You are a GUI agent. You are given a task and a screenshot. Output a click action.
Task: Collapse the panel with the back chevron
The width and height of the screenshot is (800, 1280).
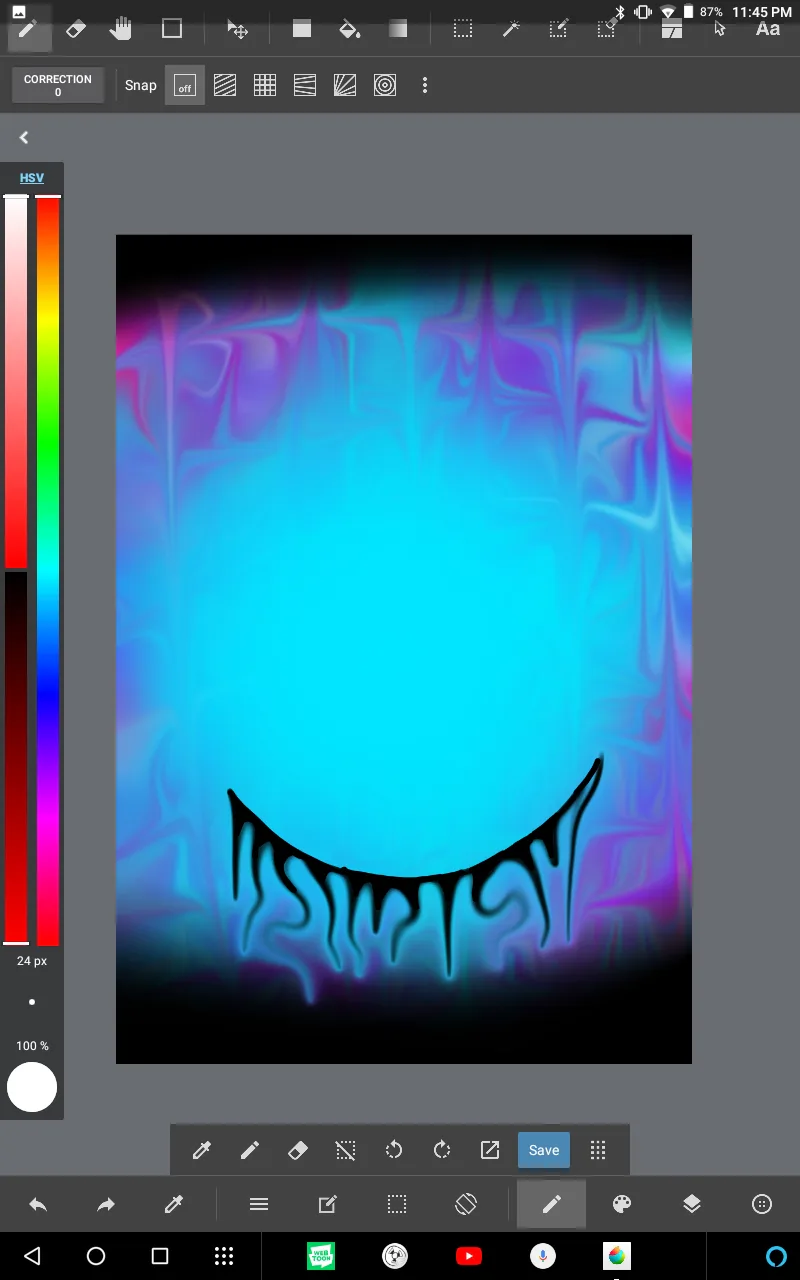point(24,138)
